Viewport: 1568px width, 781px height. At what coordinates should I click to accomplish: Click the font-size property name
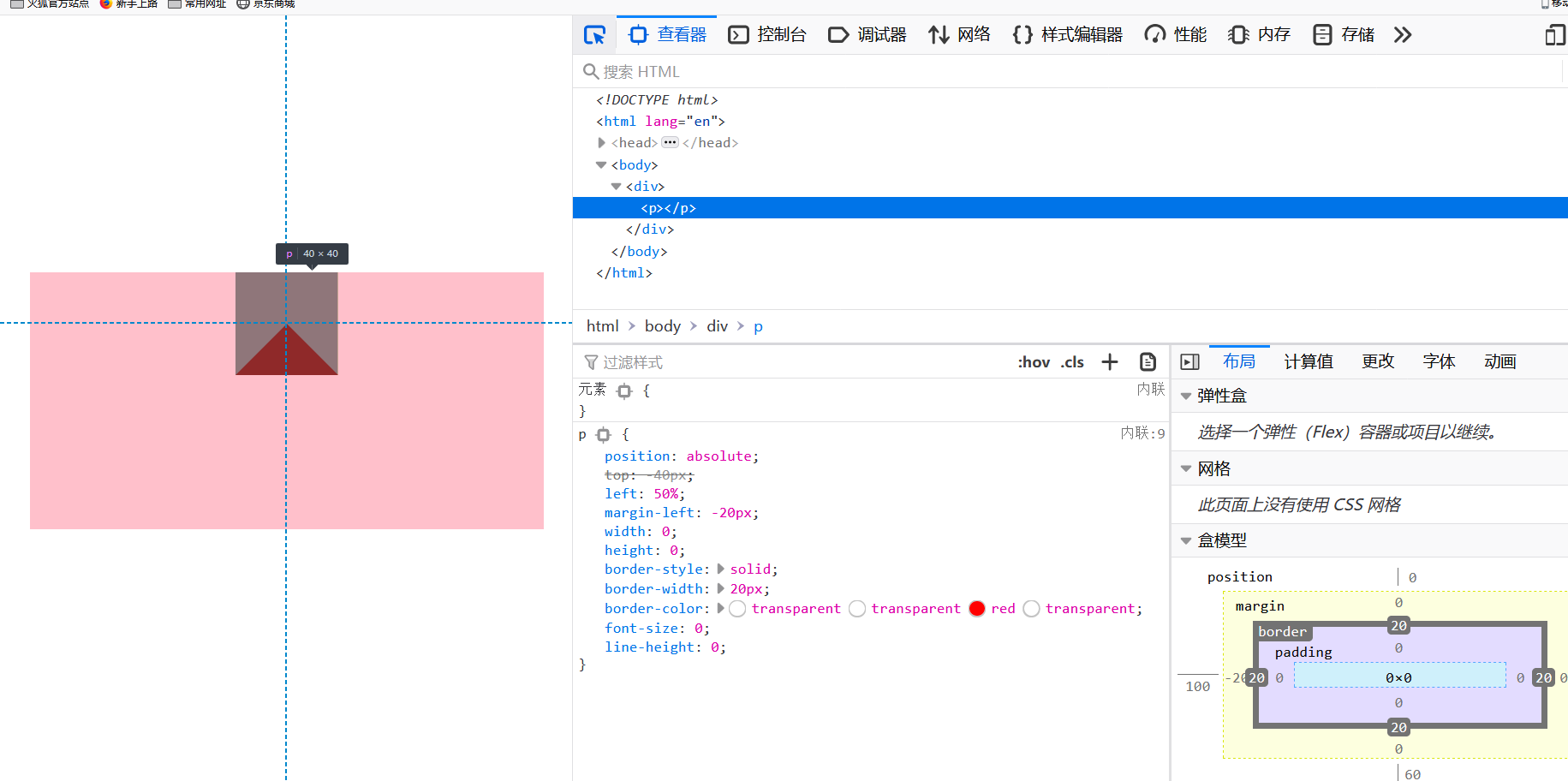coord(641,629)
